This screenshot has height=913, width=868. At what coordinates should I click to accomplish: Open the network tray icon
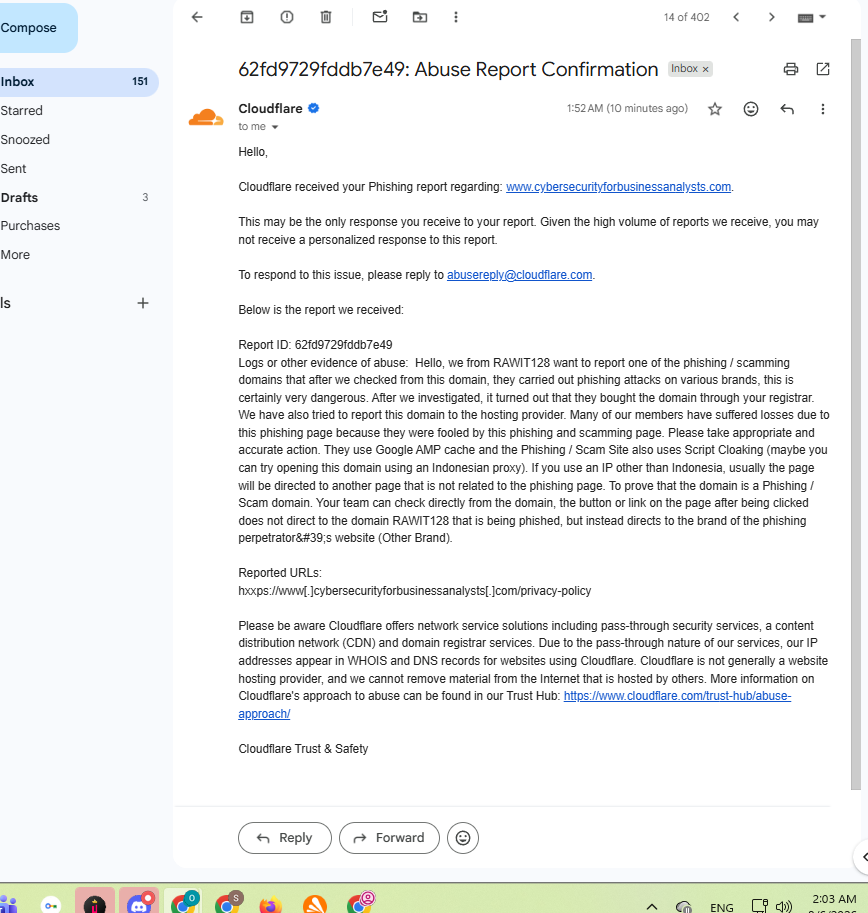tap(759, 907)
